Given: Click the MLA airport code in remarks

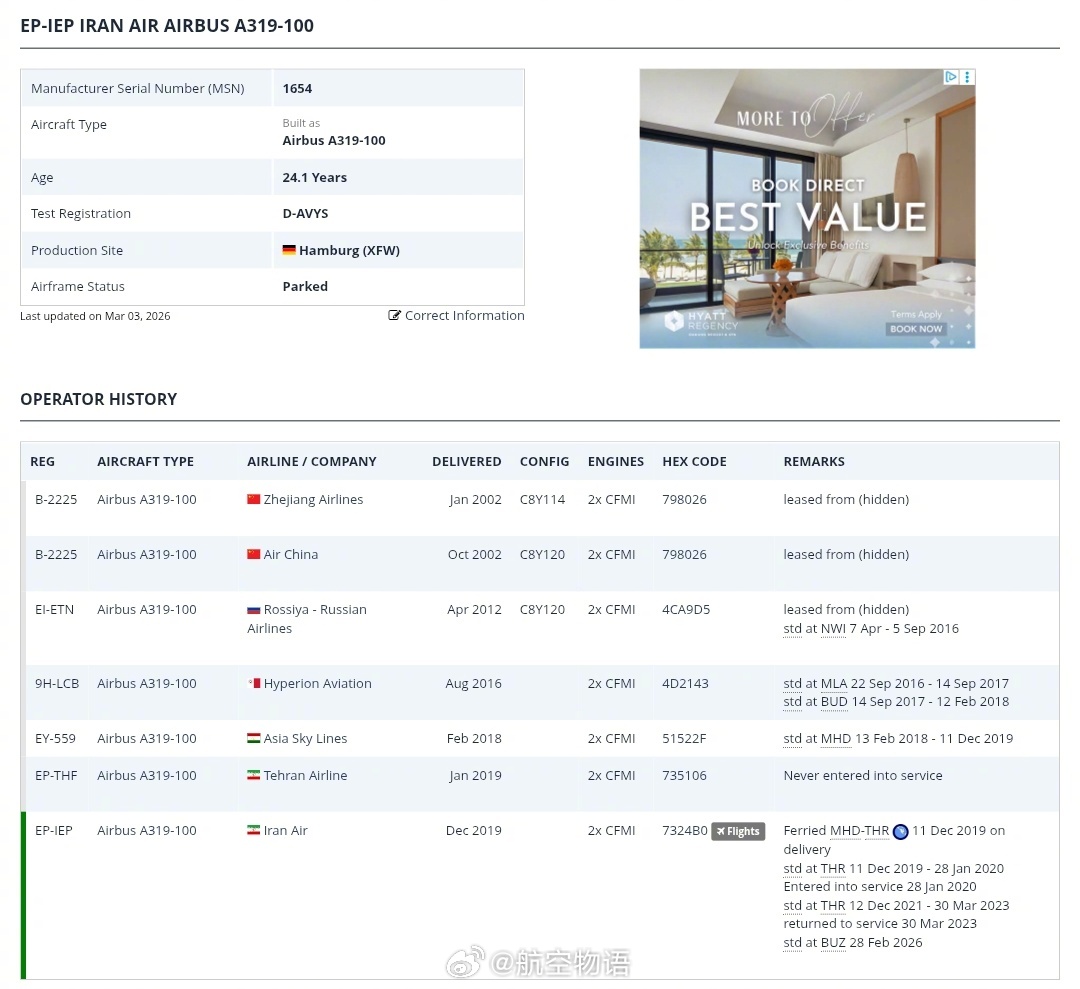Looking at the screenshot, I should tap(833, 683).
